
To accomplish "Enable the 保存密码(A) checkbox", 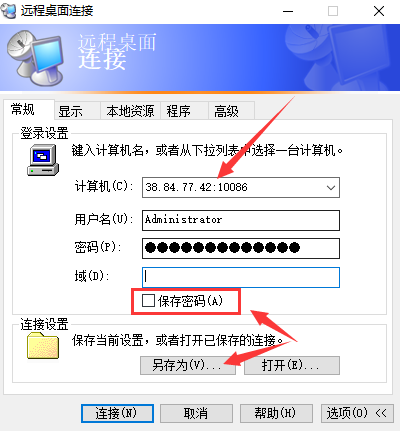I will [x=148, y=301].
